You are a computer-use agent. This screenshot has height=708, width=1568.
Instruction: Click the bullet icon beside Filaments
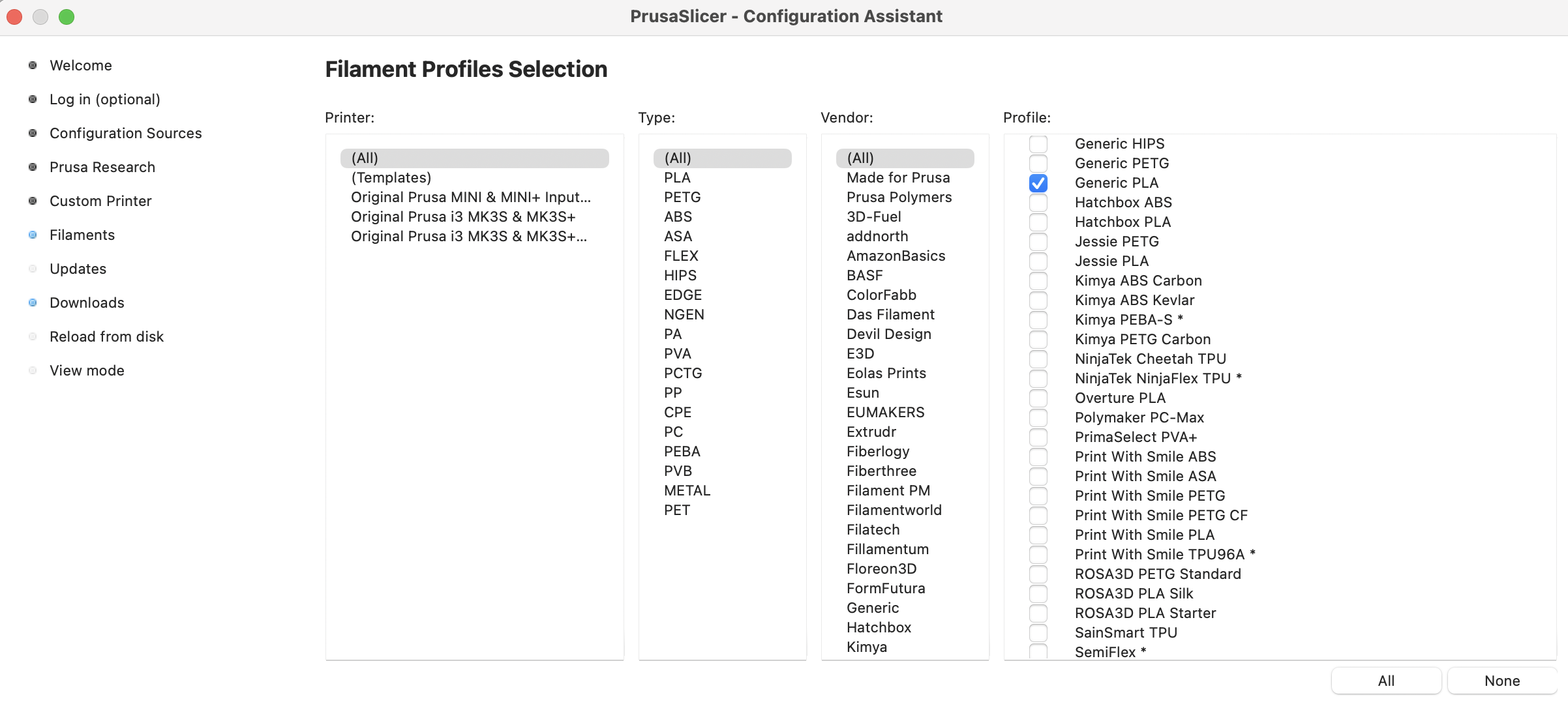[33, 235]
